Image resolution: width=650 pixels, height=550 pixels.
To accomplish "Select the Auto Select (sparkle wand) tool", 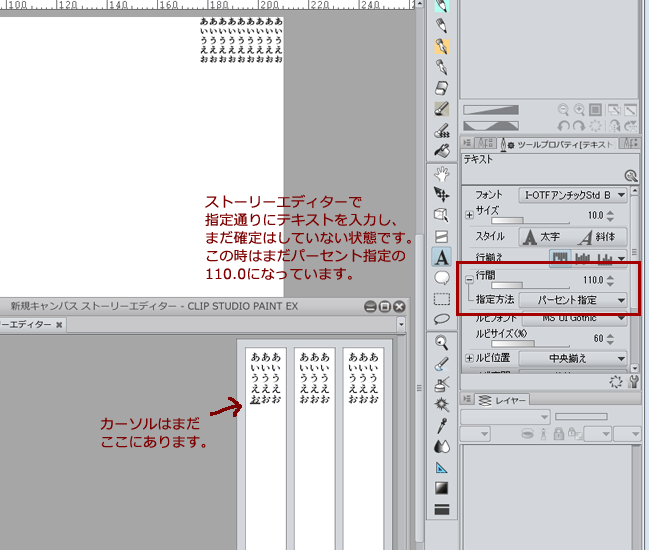I will (442, 404).
